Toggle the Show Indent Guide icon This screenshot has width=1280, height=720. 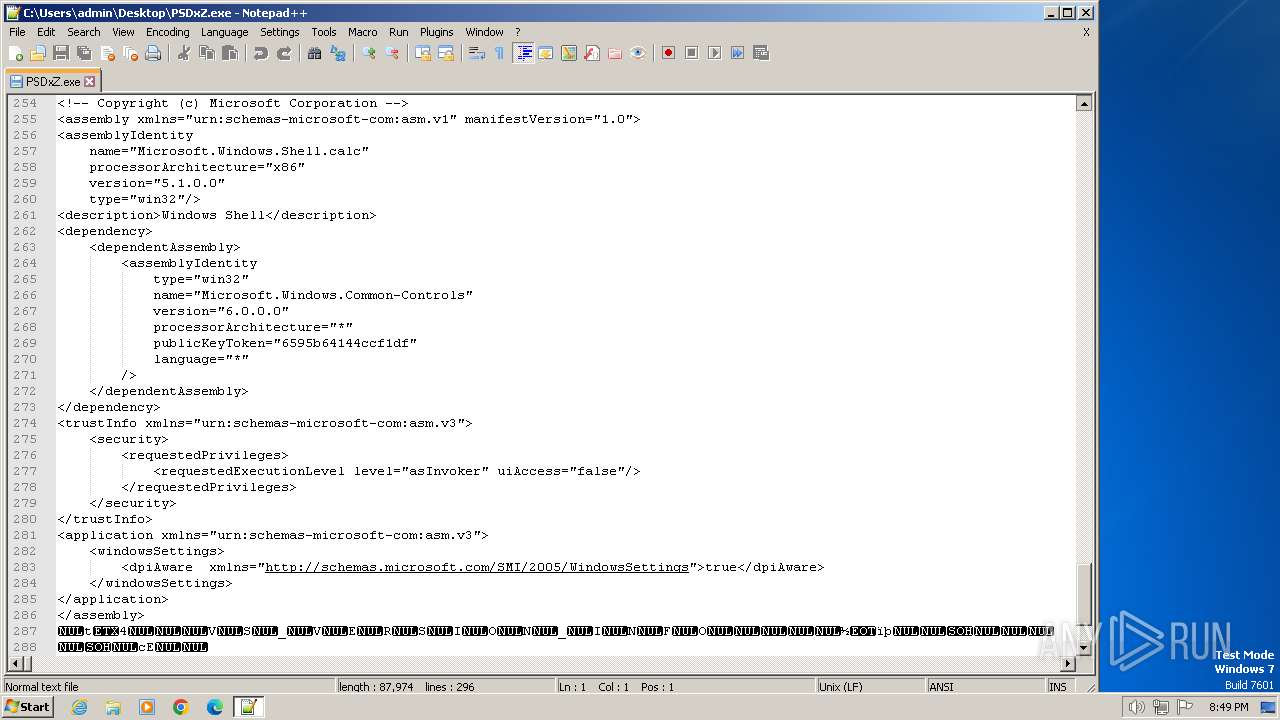(523, 53)
